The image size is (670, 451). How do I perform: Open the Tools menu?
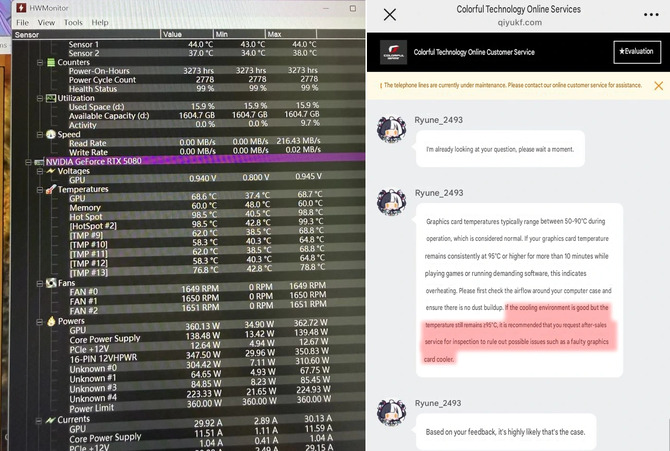73,23
